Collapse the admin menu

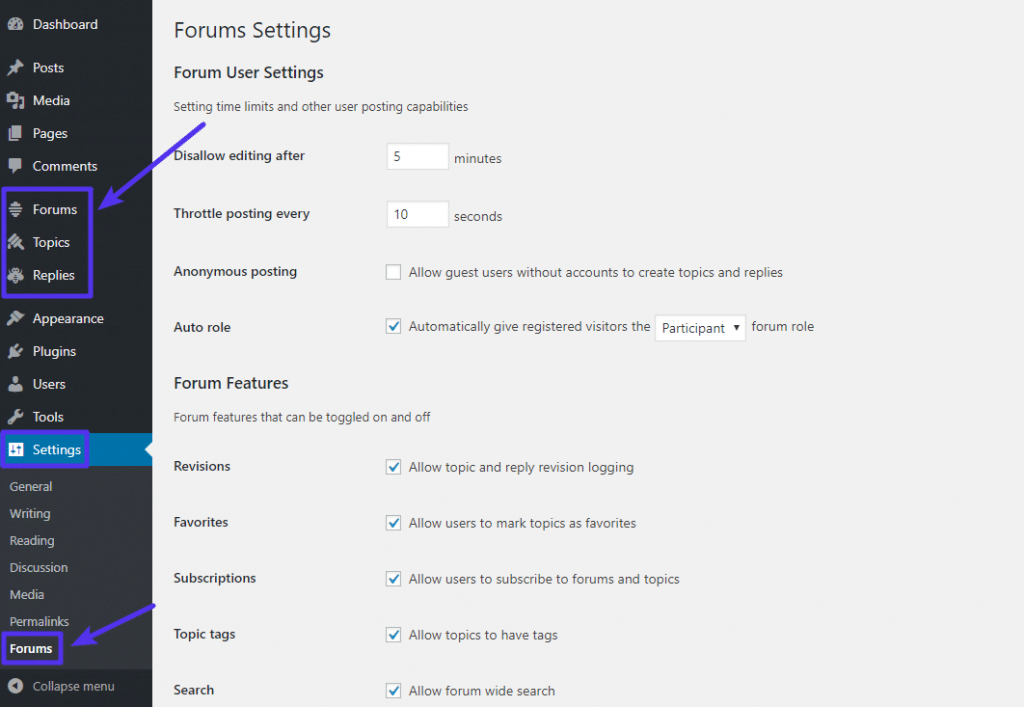click(x=60, y=686)
